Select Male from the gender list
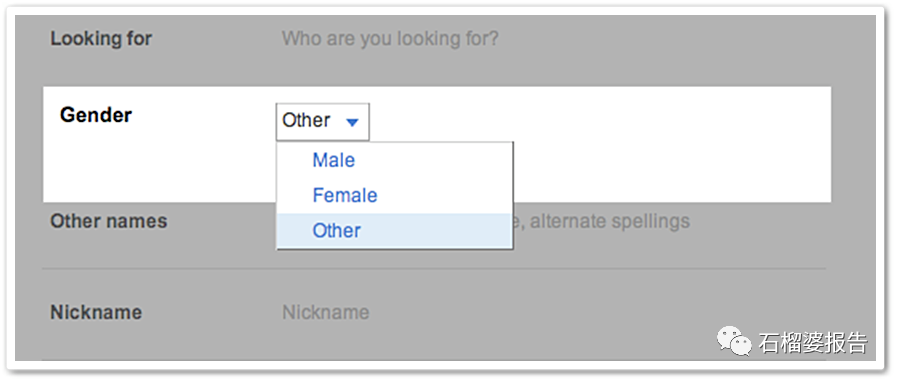This screenshot has height=382, width=897. tap(334, 160)
